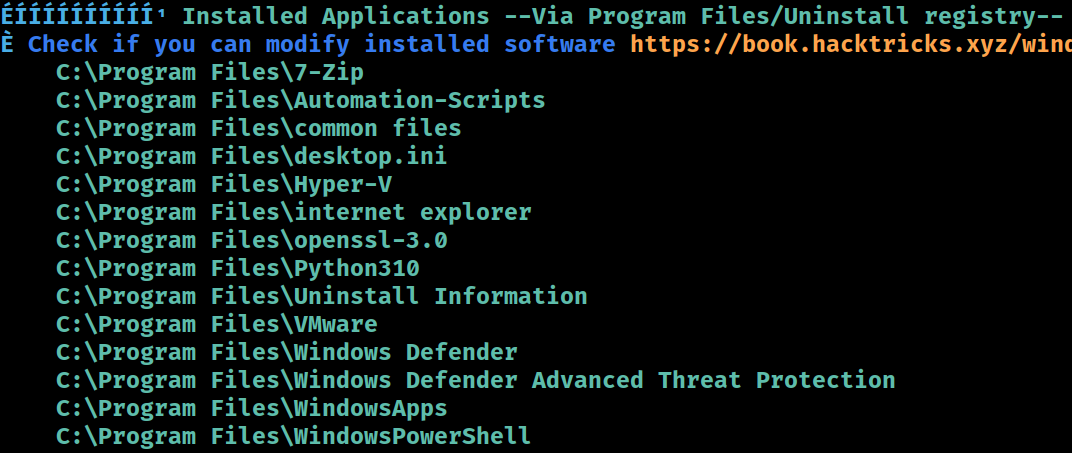The image size is (1072, 453).
Task: Click the Installed Applications header text
Action: coord(336,16)
